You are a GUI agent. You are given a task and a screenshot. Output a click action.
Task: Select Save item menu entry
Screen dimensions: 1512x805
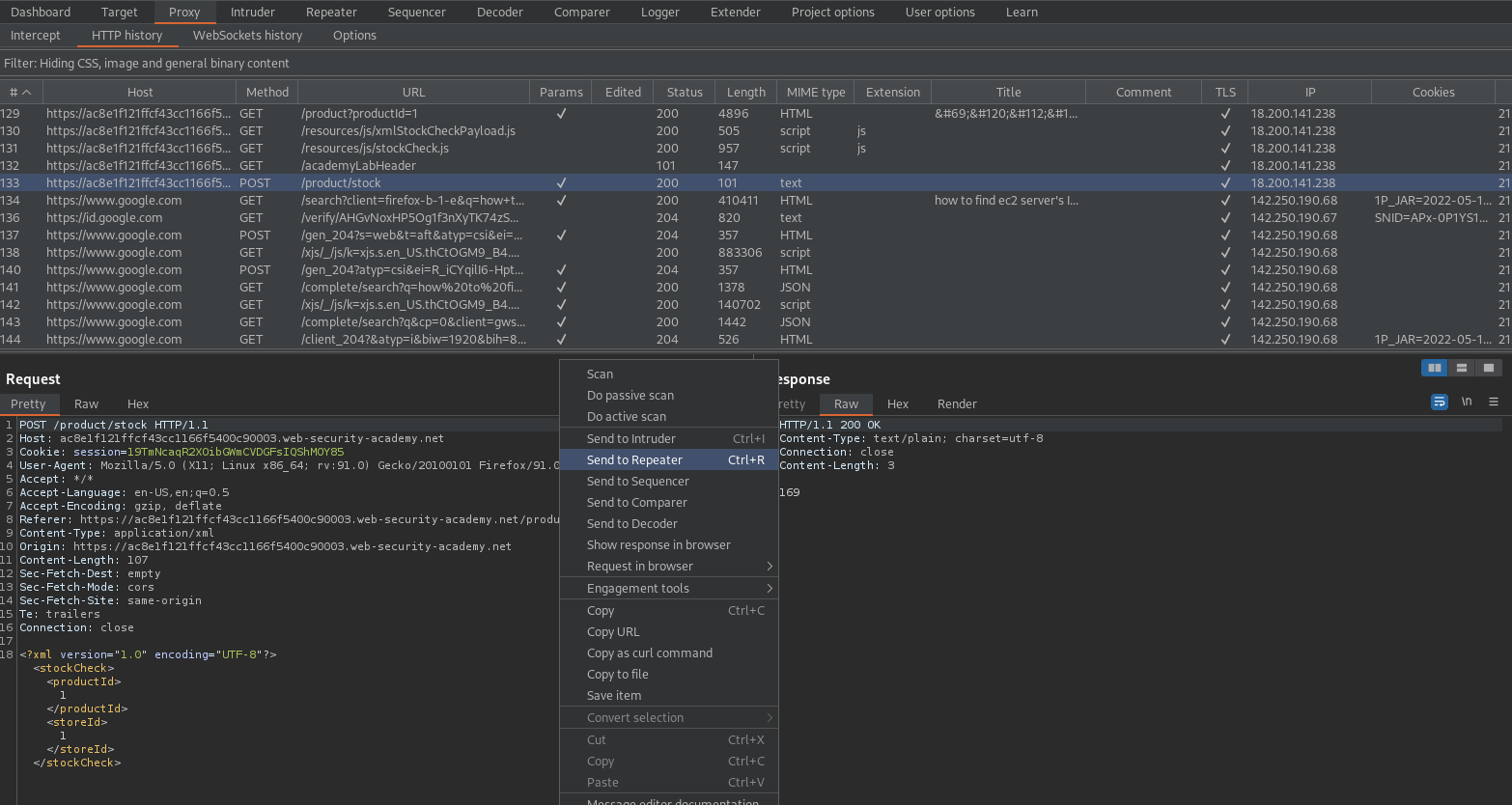(x=669, y=696)
